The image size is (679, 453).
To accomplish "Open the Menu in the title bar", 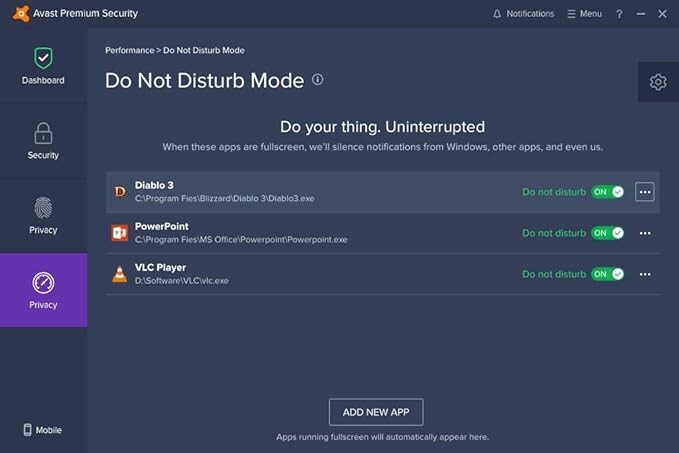I will (584, 14).
